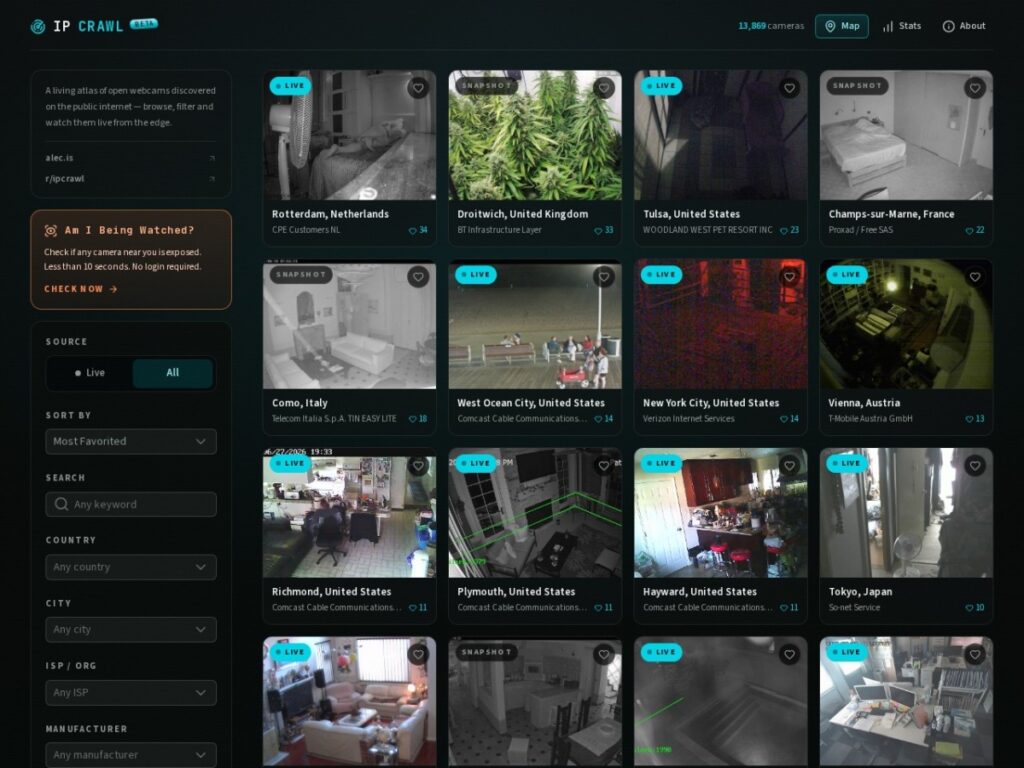Click heart icon on Richmond, United States camera
This screenshot has width=1024, height=768.
418,466
